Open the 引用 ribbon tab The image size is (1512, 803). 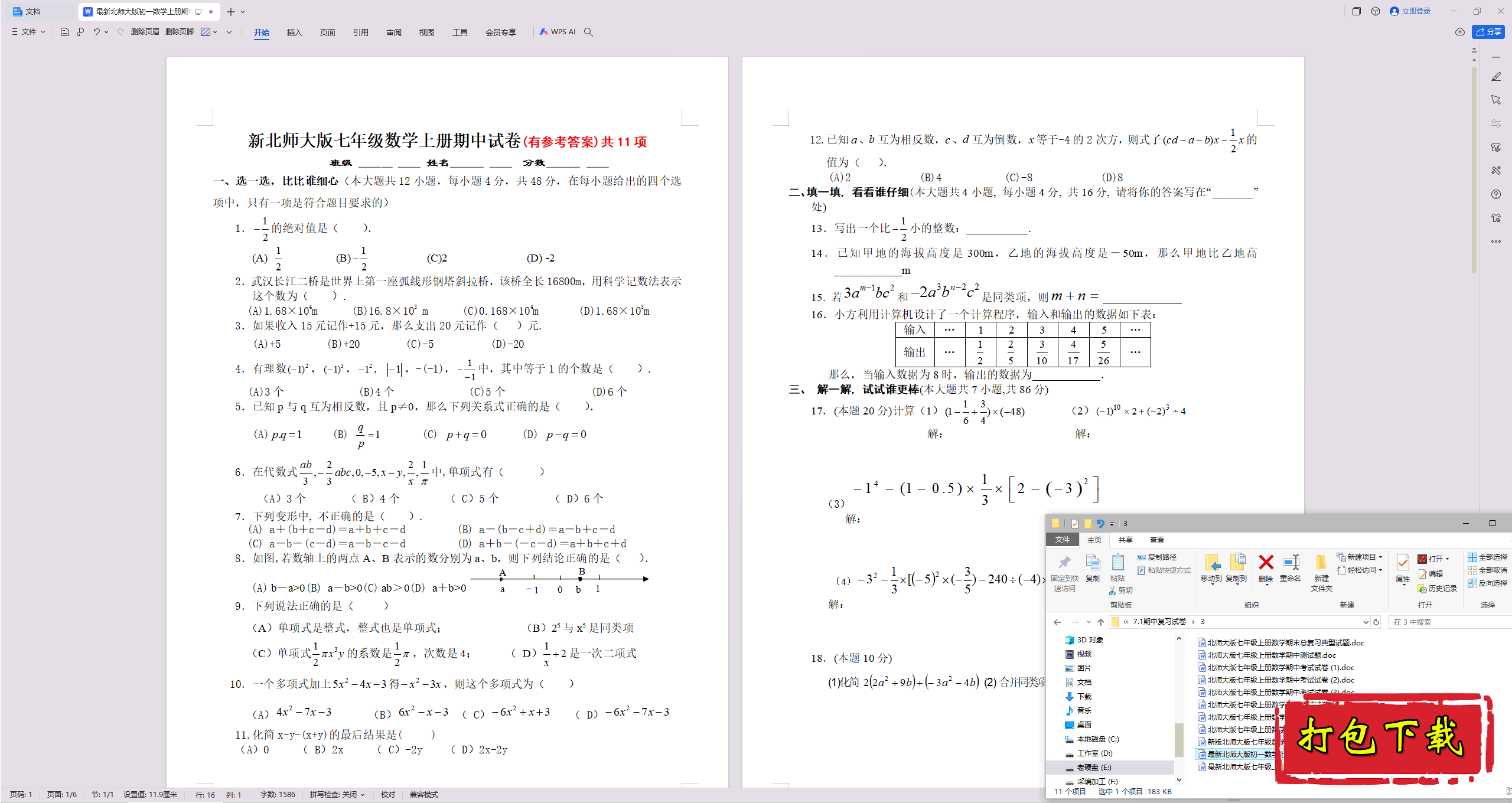pyautogui.click(x=361, y=32)
